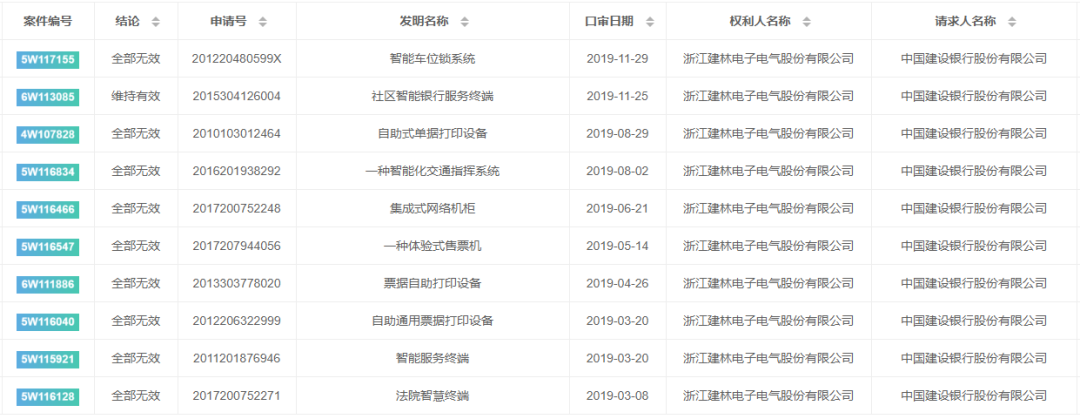The width and height of the screenshot is (1080, 419).
Task: Open case number 5W115921
Action: point(48,359)
